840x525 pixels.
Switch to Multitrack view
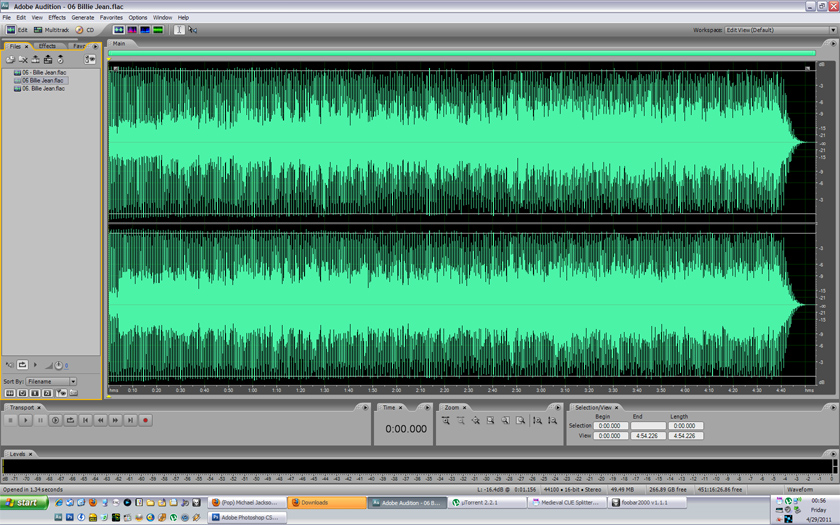pos(51,30)
